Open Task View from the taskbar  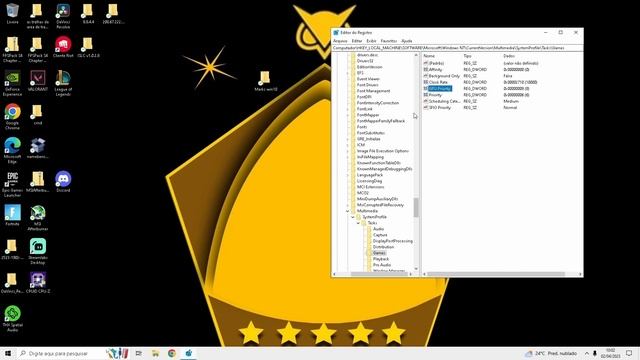(x=139, y=353)
